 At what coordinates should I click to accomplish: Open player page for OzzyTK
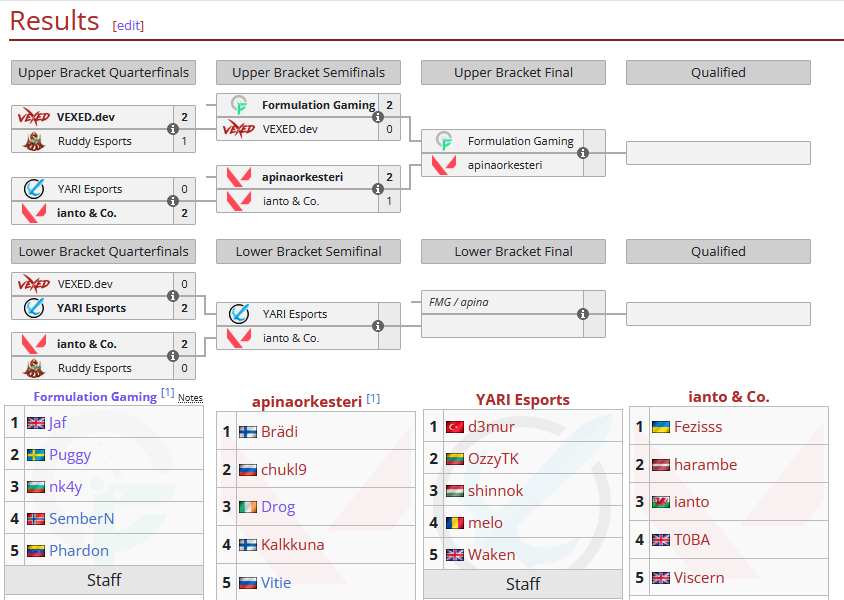(x=494, y=459)
